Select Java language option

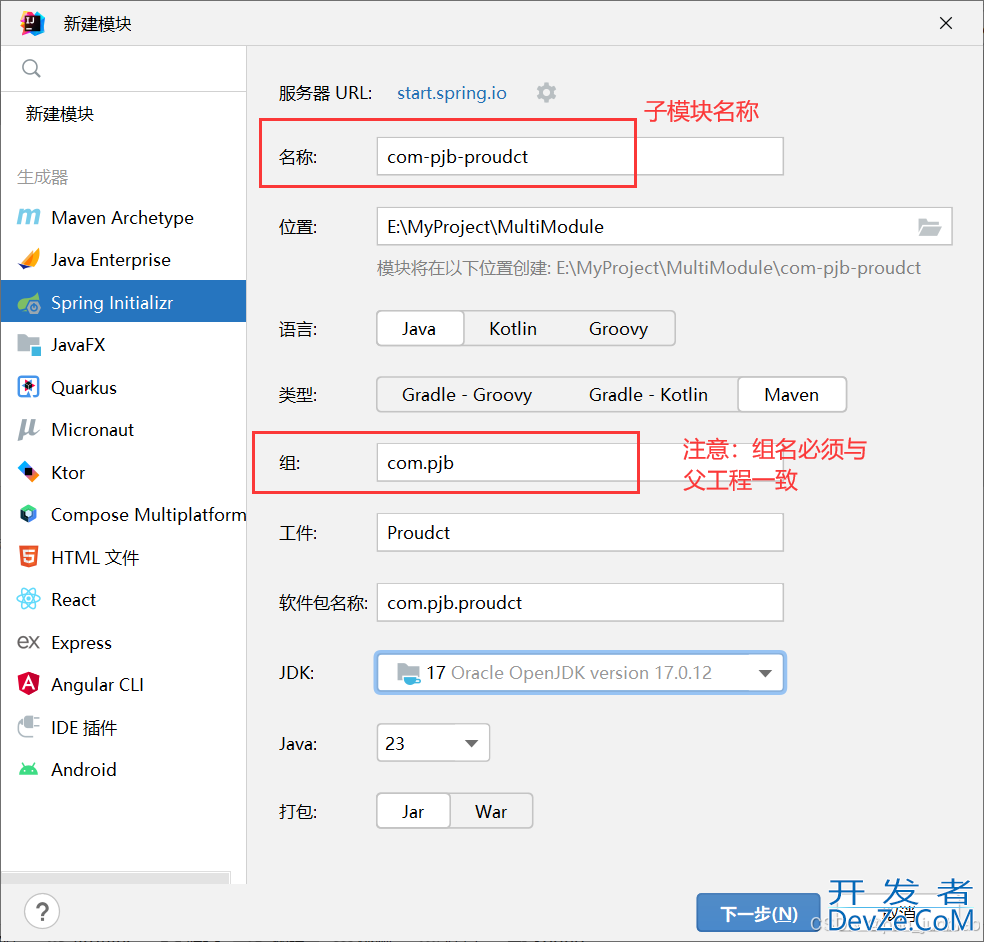[420, 328]
